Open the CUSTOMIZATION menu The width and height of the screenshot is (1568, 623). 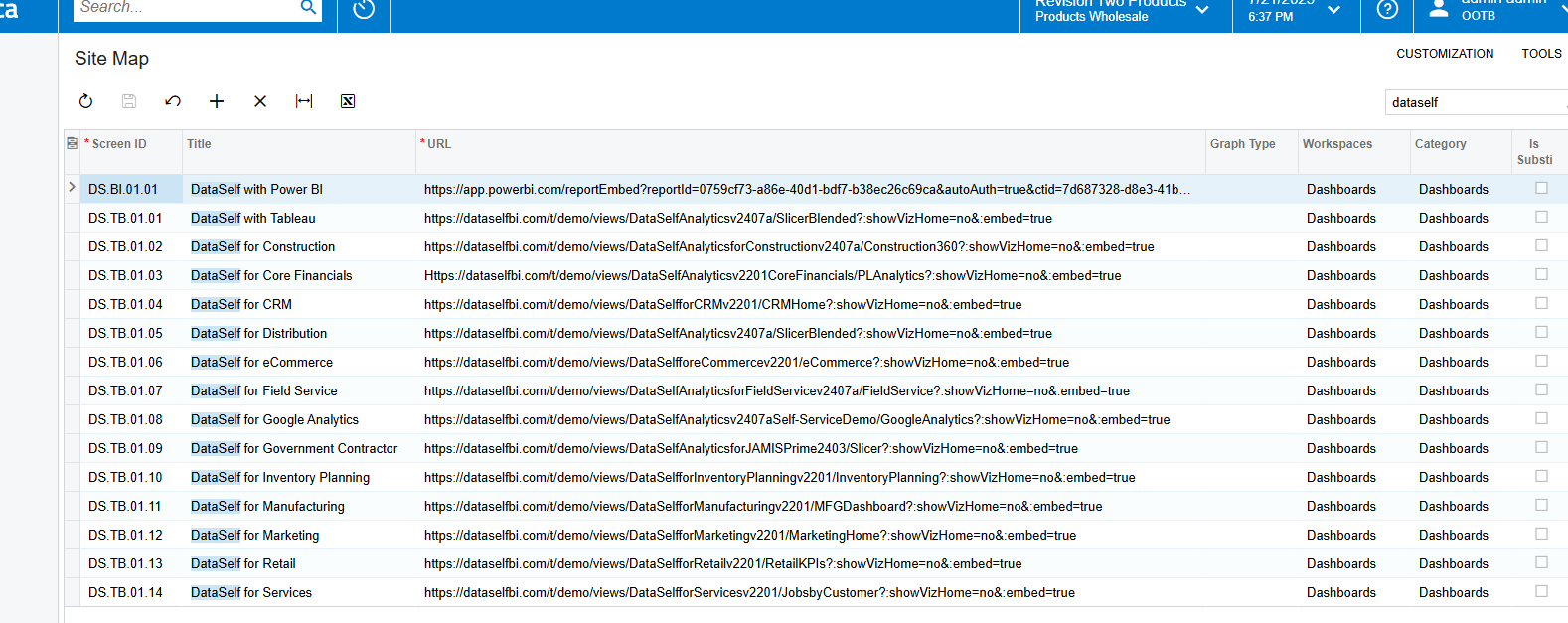[x=1445, y=54]
